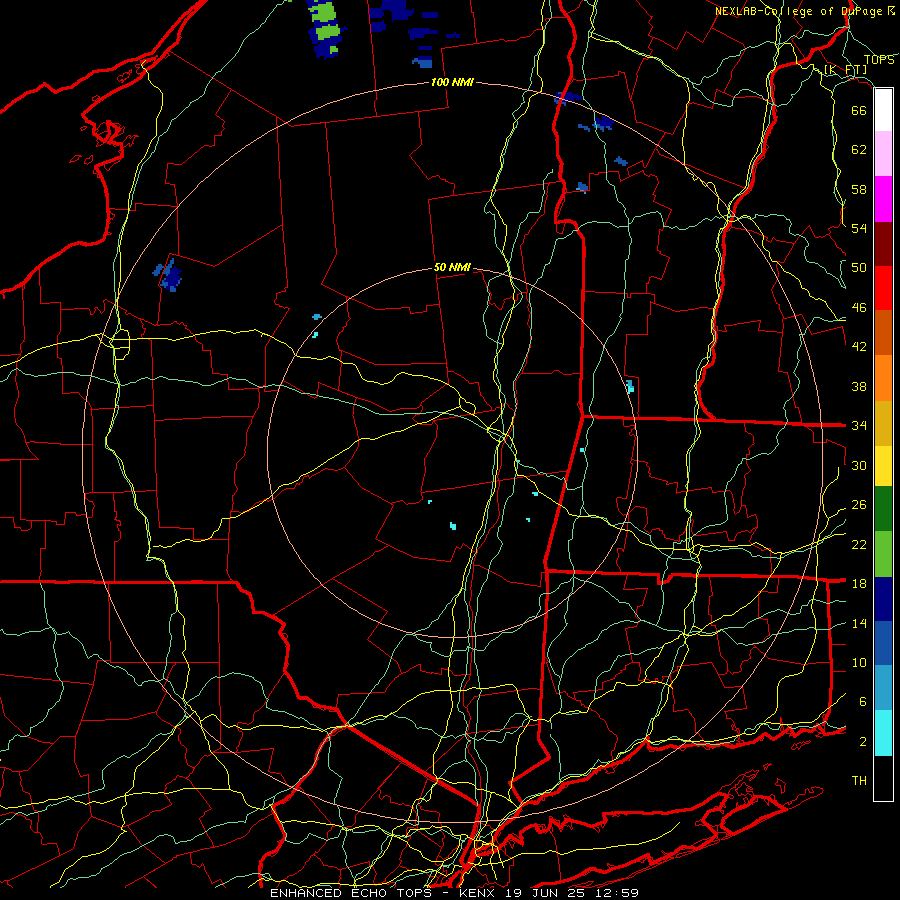Click the legend value "58"
900x900 pixels.
[x=859, y=189]
